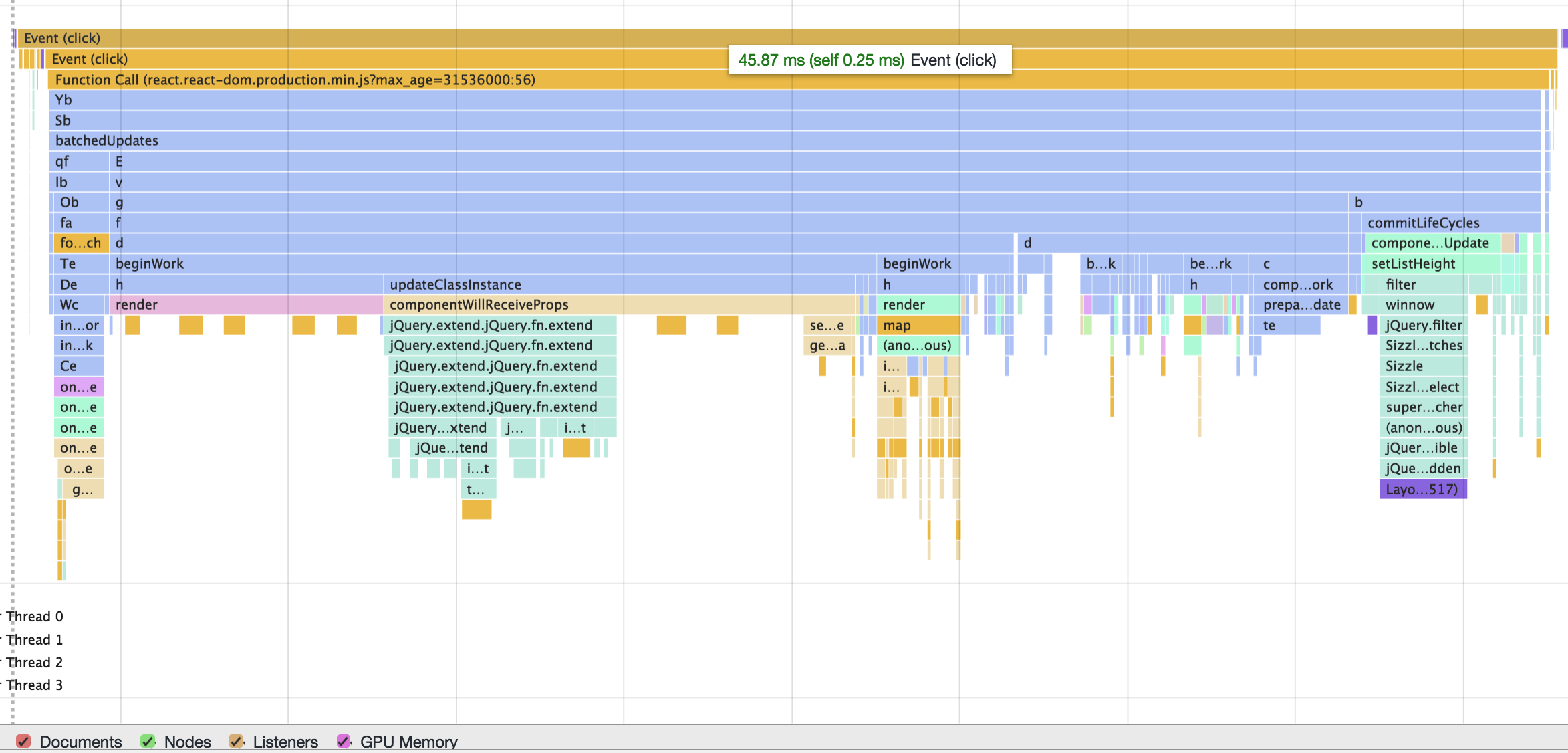Click the Sizzl...elect frame
Image resolution: width=1568 pixels, height=753 pixels.
pyautogui.click(x=1424, y=387)
